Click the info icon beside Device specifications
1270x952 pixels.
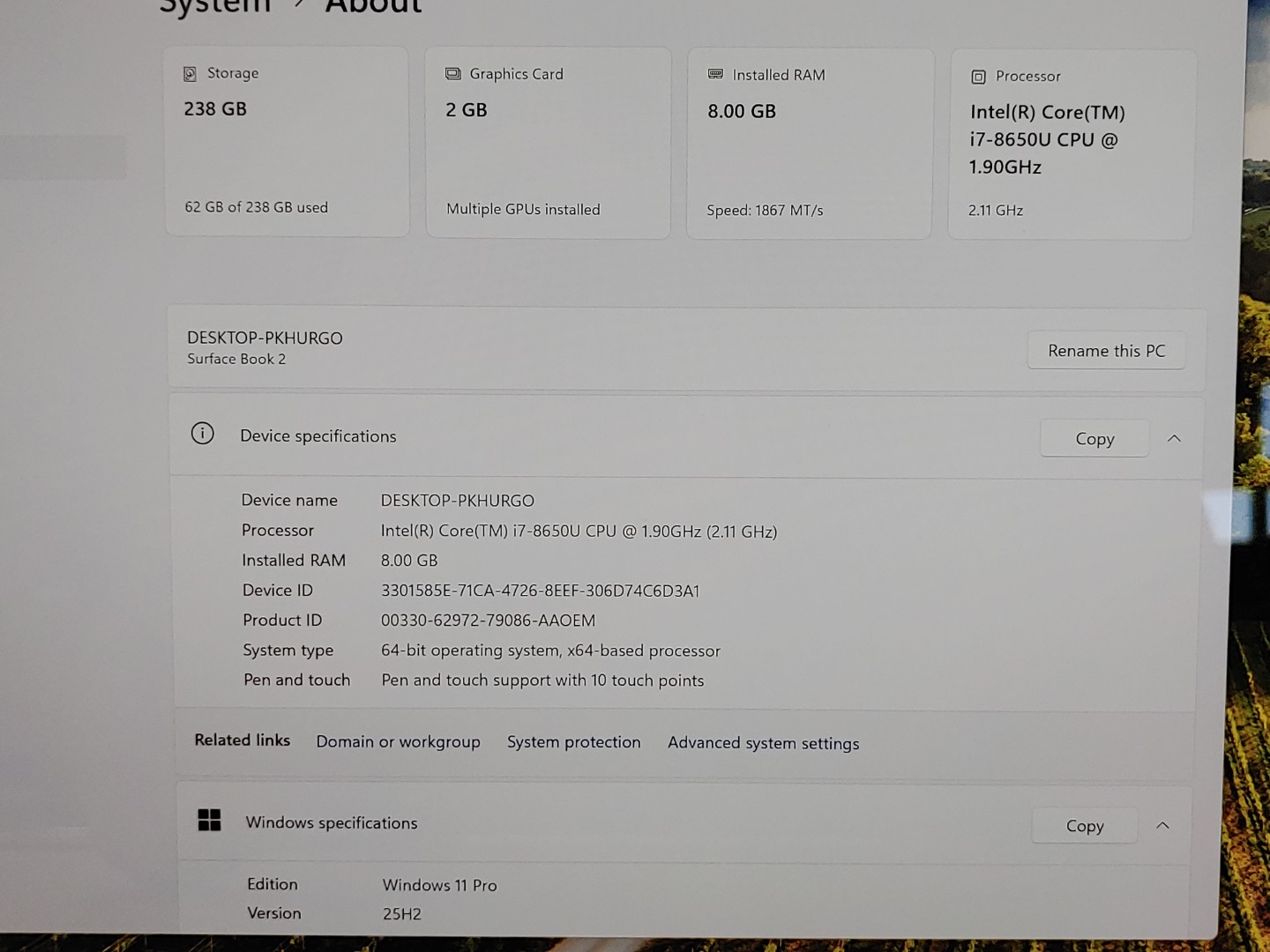(x=203, y=435)
